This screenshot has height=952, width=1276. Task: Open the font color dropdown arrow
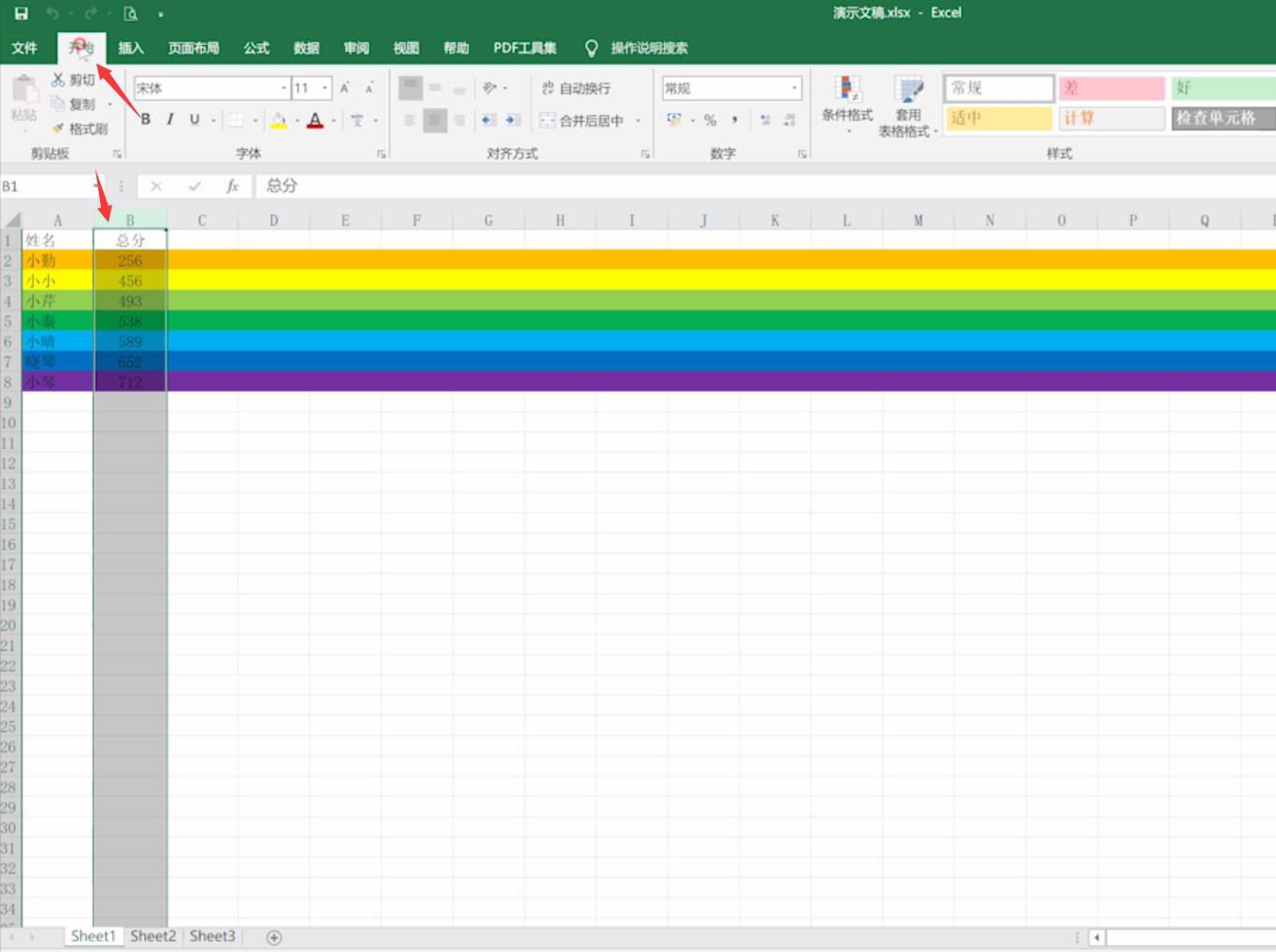coord(334,121)
